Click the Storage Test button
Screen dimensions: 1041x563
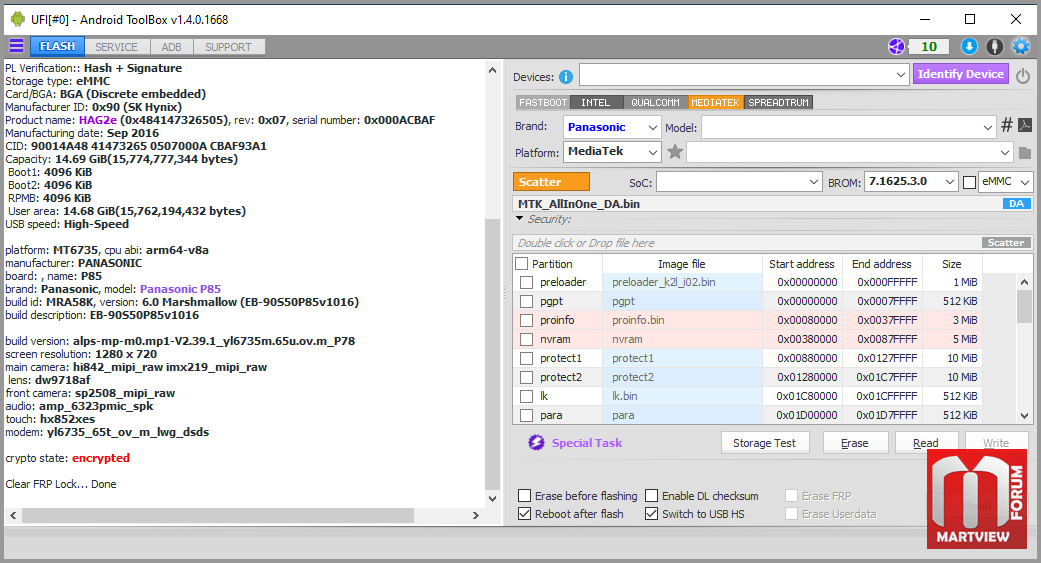tap(765, 443)
